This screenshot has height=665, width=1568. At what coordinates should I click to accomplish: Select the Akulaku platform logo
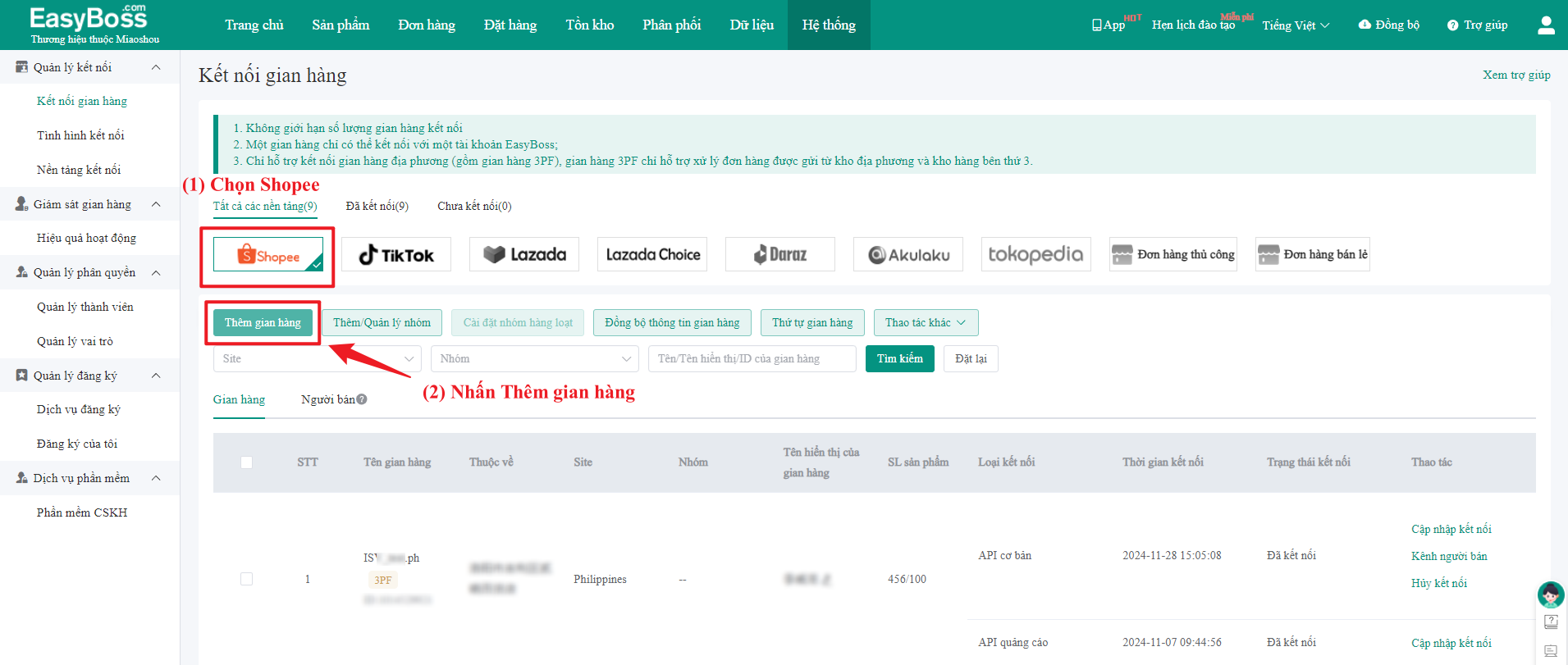pyautogui.click(x=908, y=254)
